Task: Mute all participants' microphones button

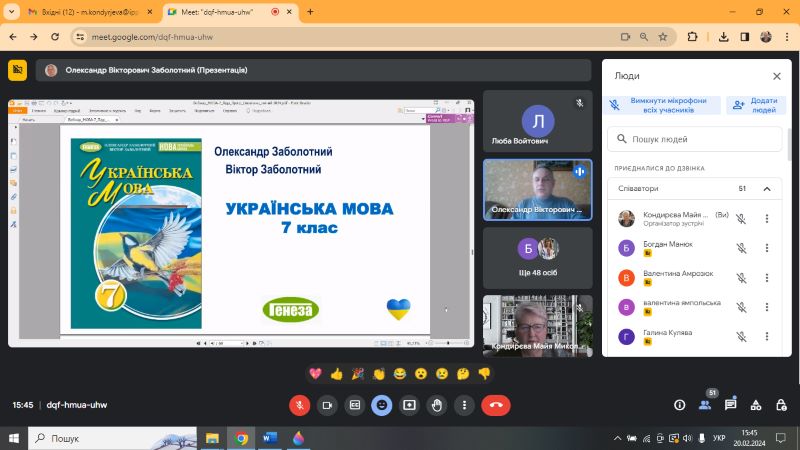Action: click(x=663, y=105)
